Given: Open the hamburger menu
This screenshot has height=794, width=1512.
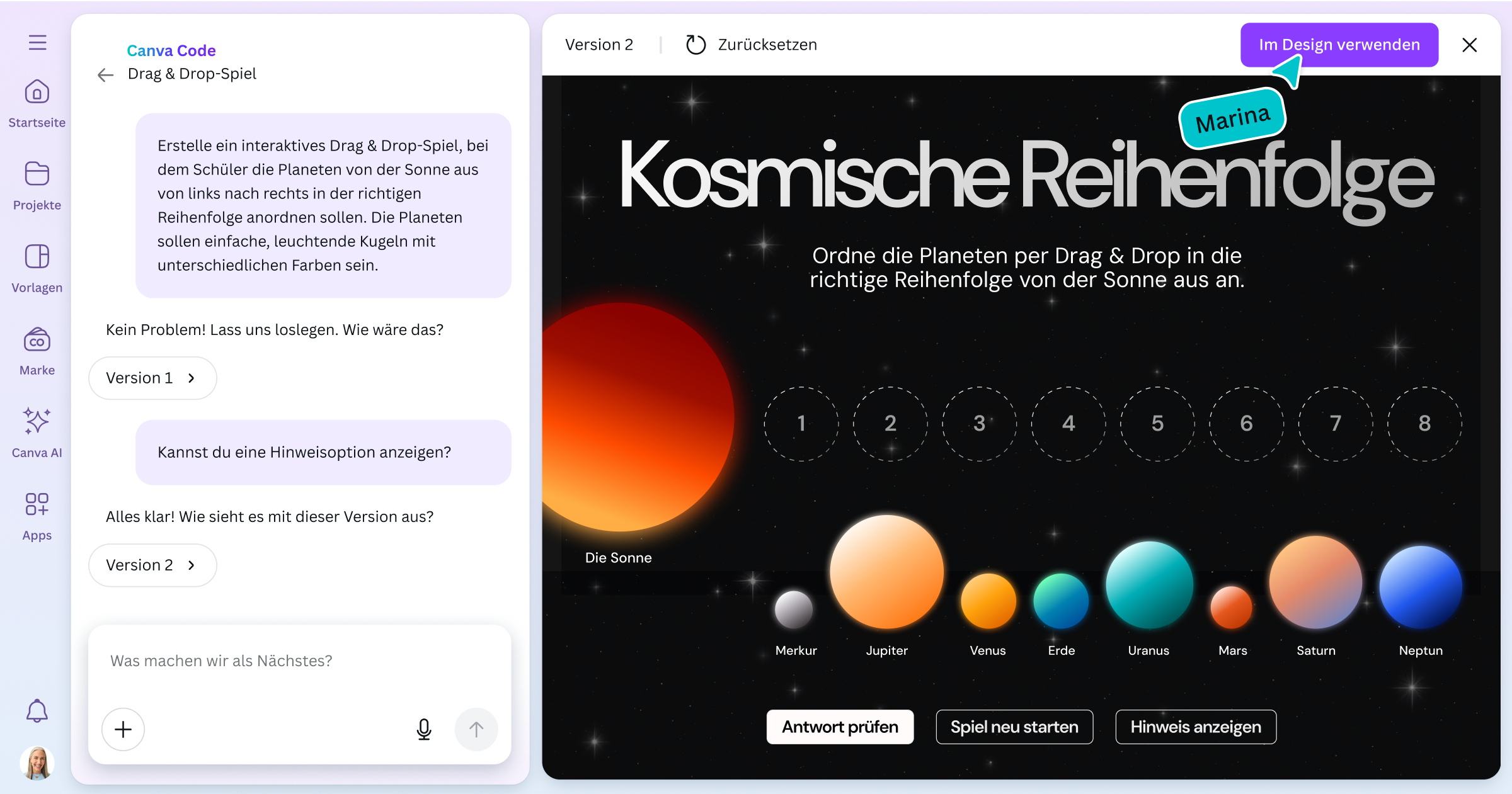Looking at the screenshot, I should (37, 42).
